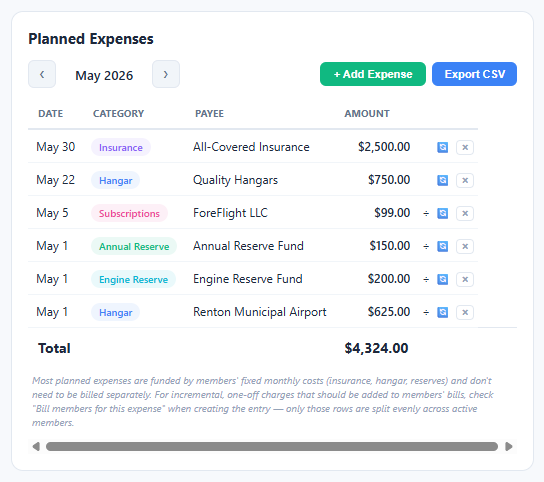Click recurring icon on Engine Reserve Fund row
Viewport: 544px width, 482px height.
click(442, 279)
